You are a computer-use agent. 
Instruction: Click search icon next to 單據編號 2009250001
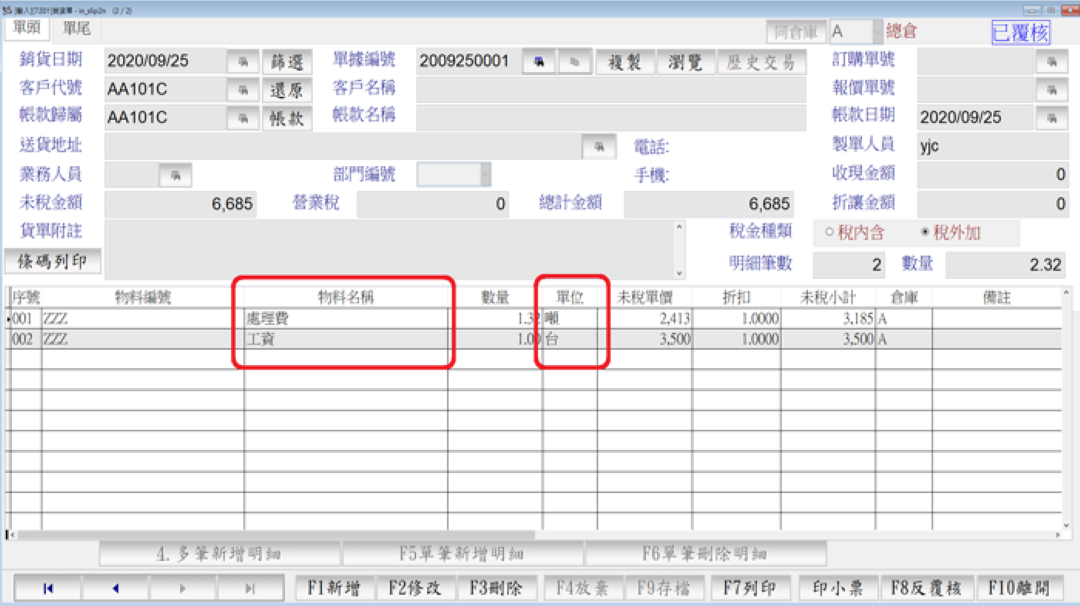[x=539, y=62]
